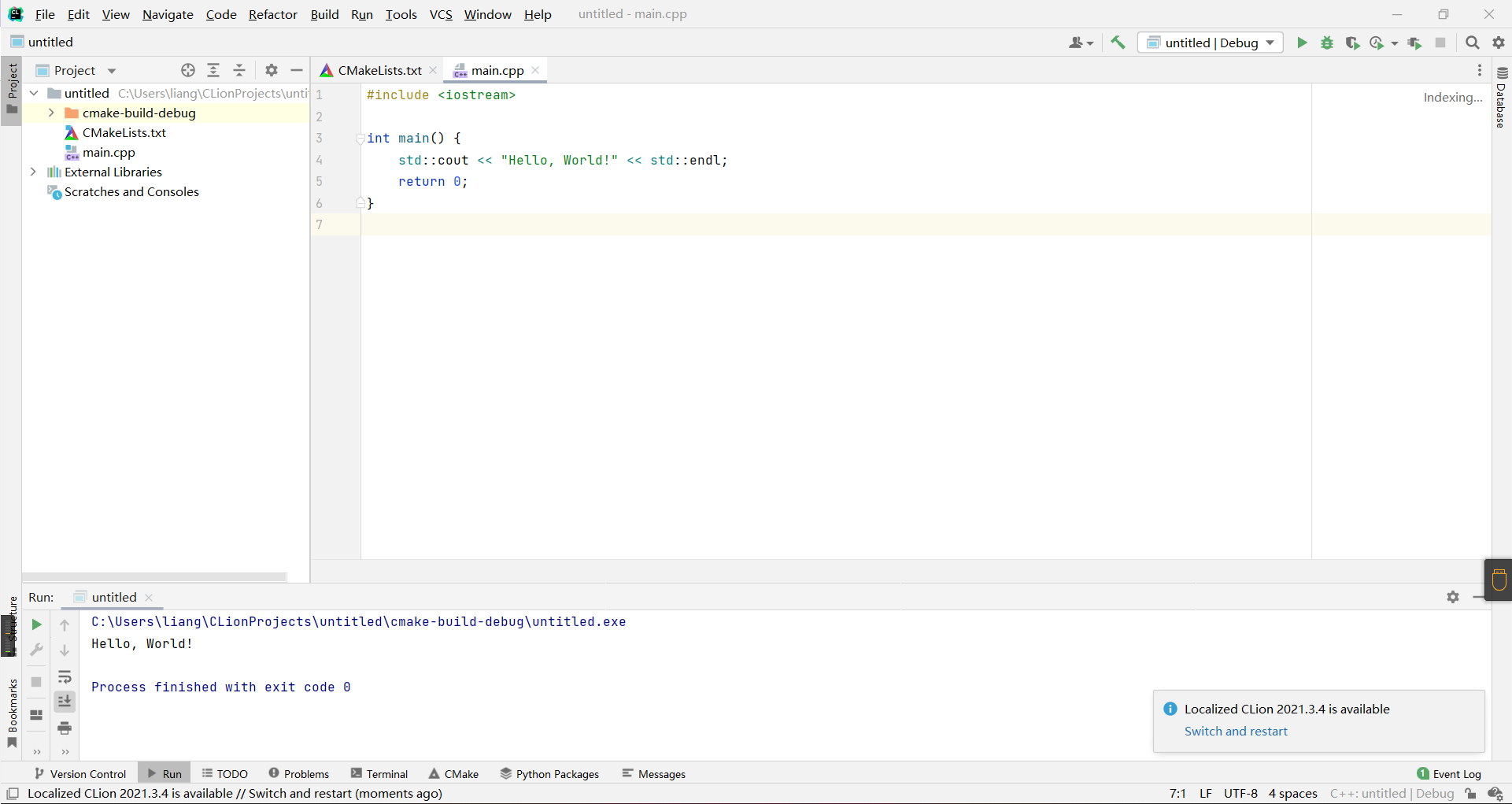Open Run panel wrench settings icon
This screenshot has height=804, width=1512.
coord(36,650)
